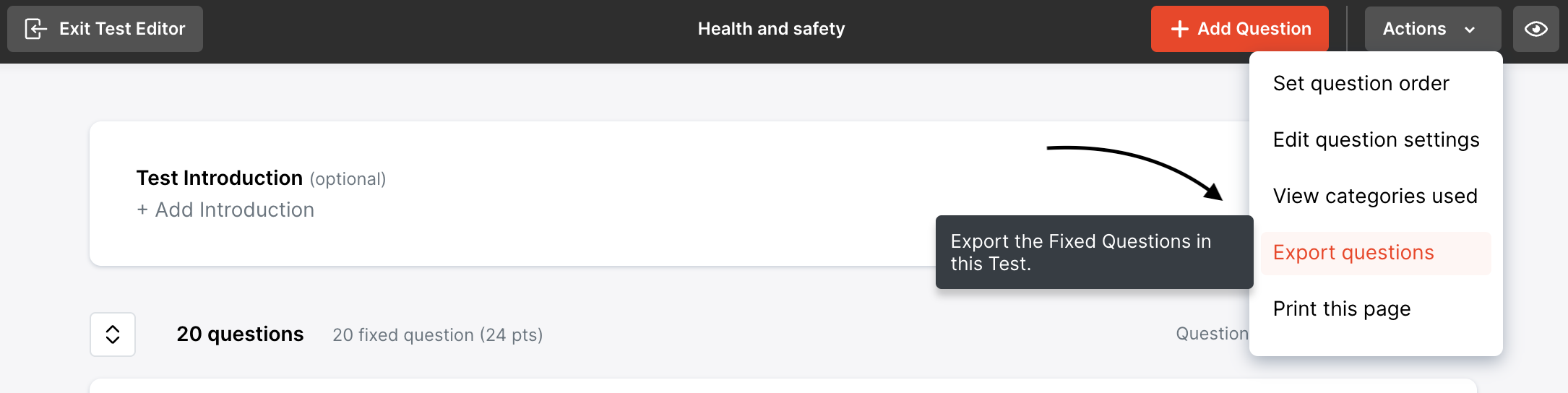Click the Health and safety test title
This screenshot has height=393, width=1568.
click(771, 29)
